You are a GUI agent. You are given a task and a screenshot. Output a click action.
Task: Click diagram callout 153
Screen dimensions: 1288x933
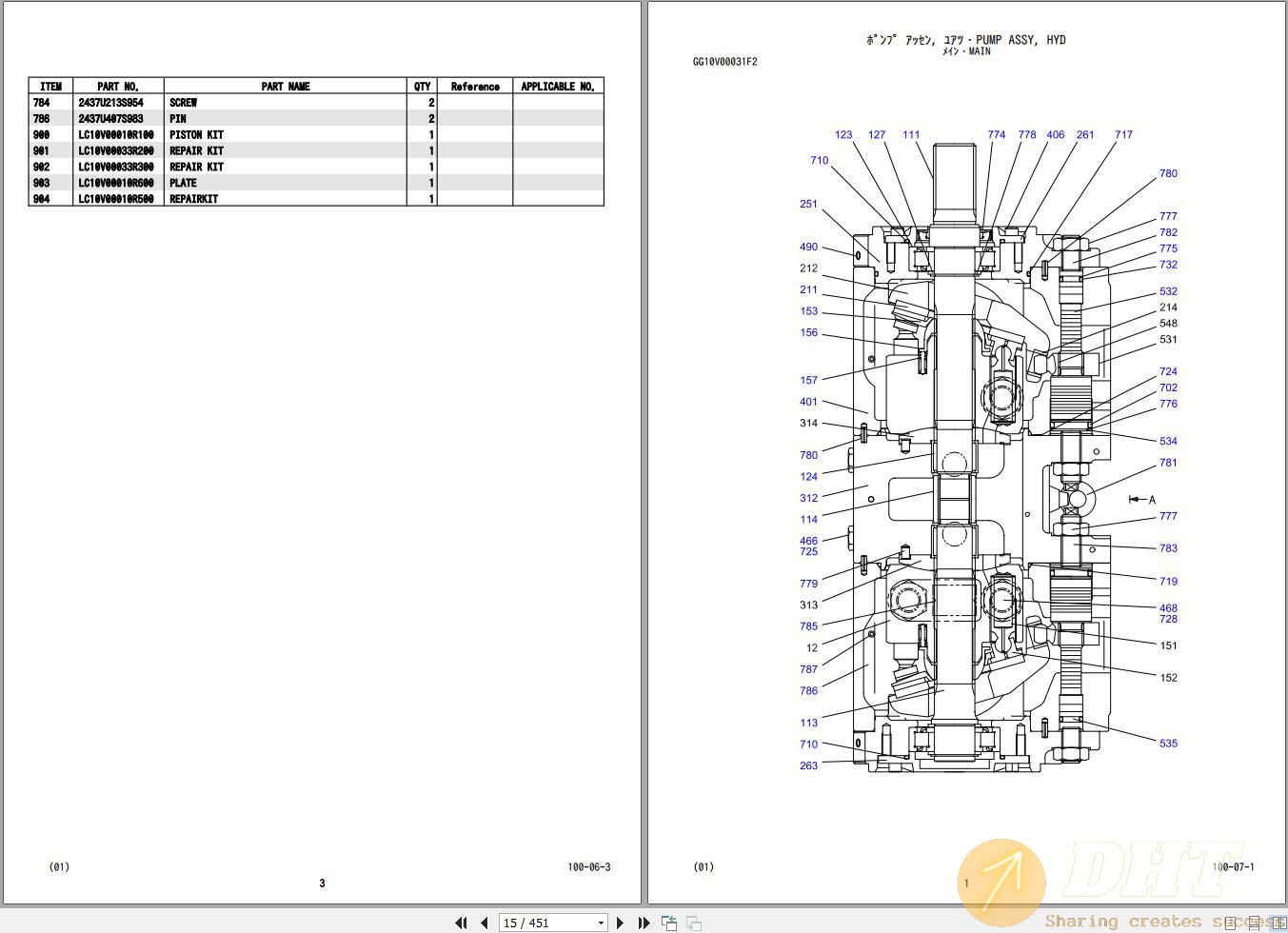pos(808,311)
